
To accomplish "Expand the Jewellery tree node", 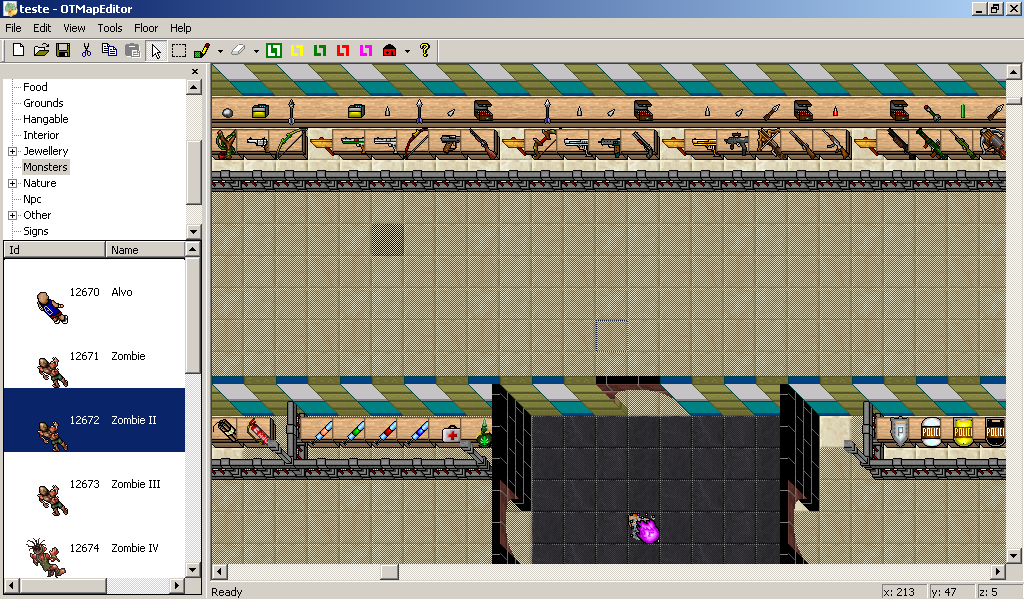I will 12,151.
